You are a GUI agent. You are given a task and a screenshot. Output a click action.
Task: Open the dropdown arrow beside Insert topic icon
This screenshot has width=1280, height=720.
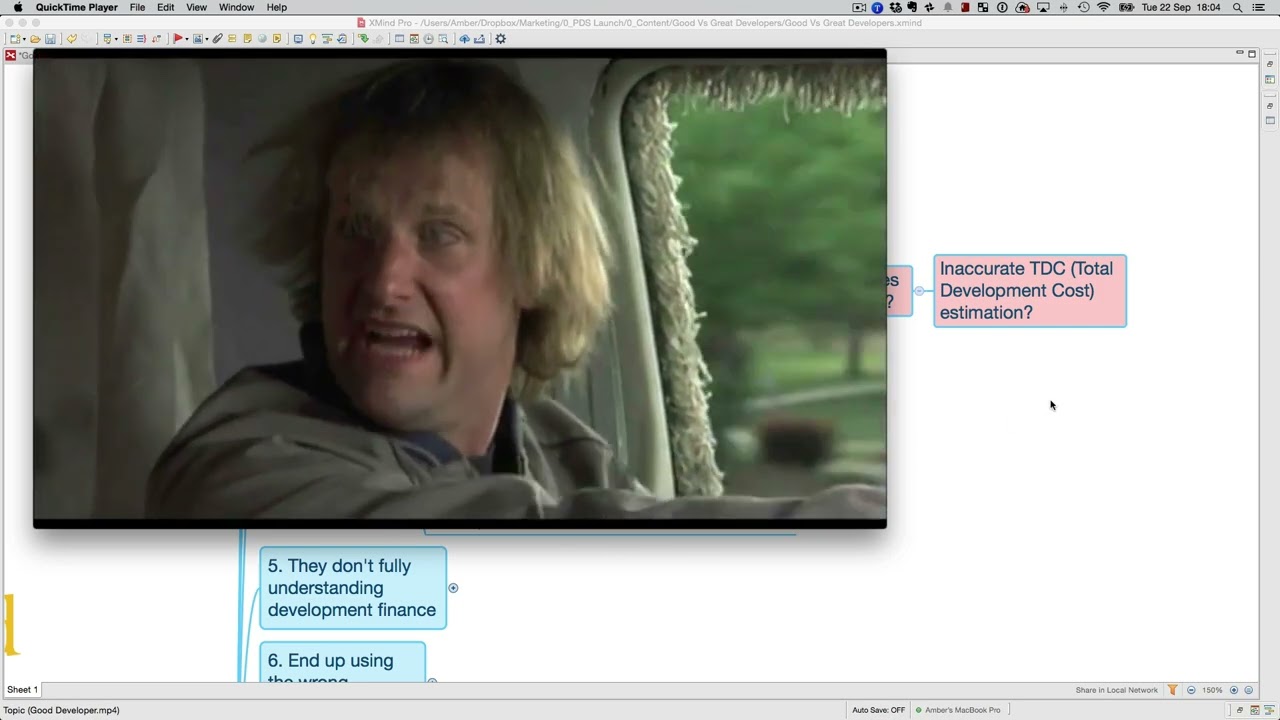(x=117, y=39)
